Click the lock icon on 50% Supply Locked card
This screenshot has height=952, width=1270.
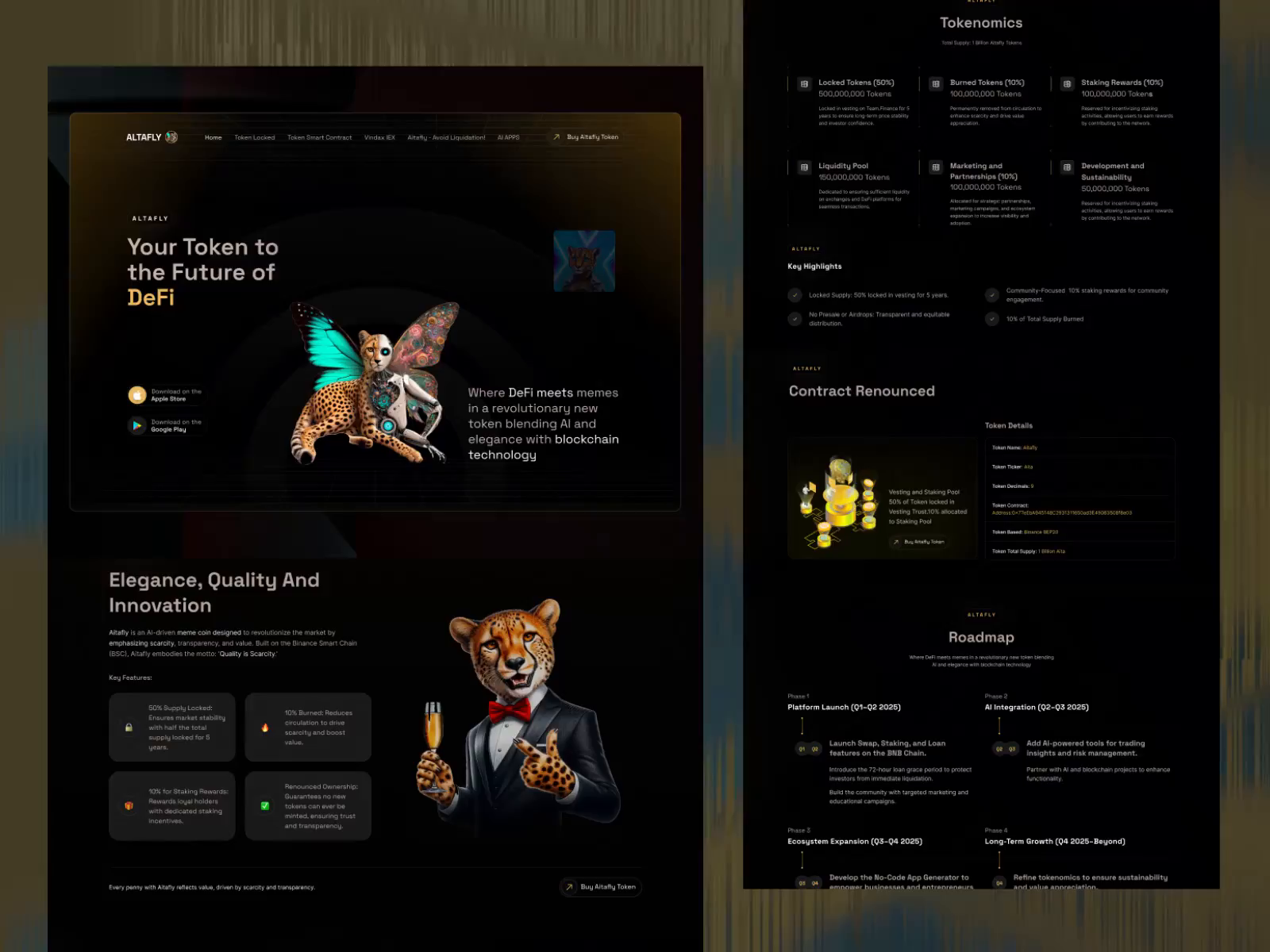pyautogui.click(x=129, y=727)
